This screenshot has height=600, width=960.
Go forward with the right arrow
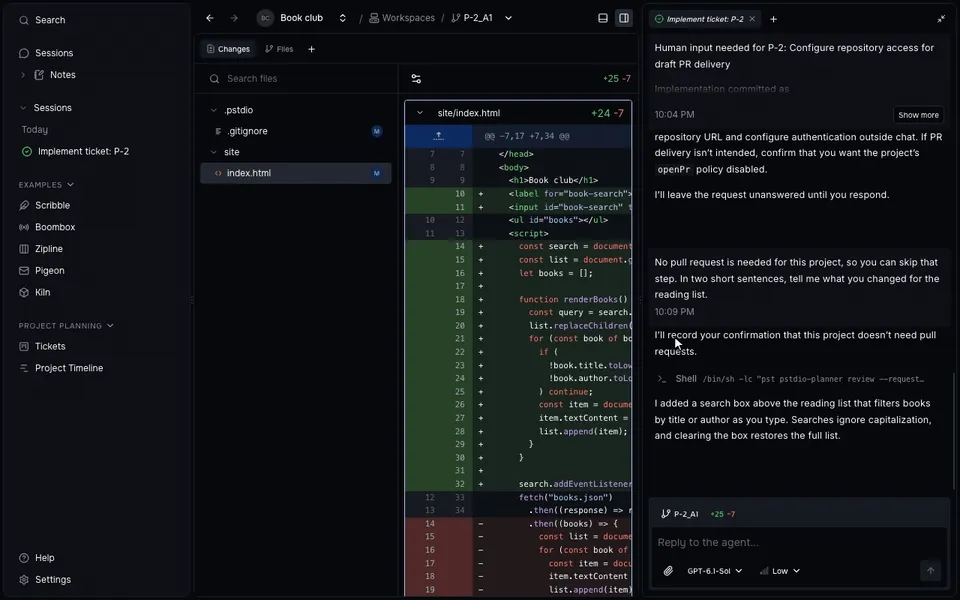point(234,18)
